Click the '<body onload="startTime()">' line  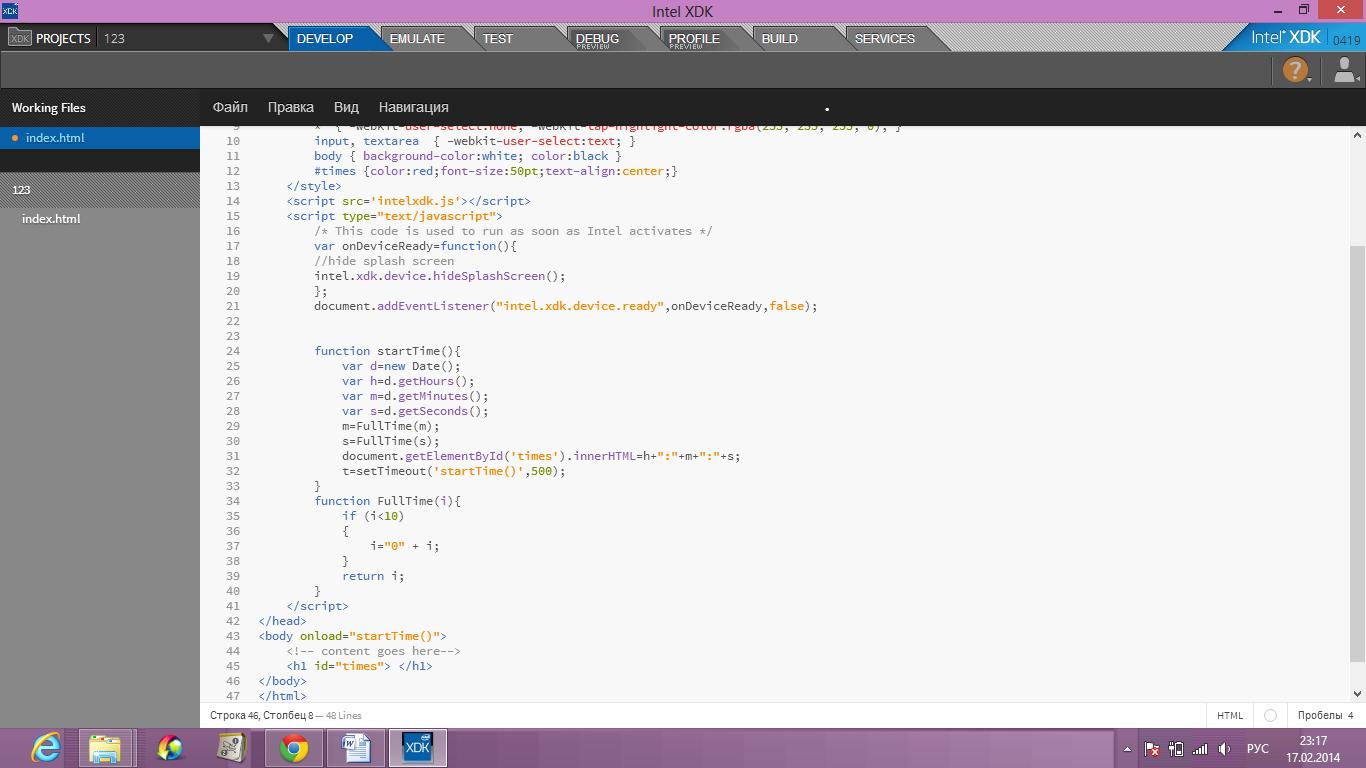tap(352, 636)
